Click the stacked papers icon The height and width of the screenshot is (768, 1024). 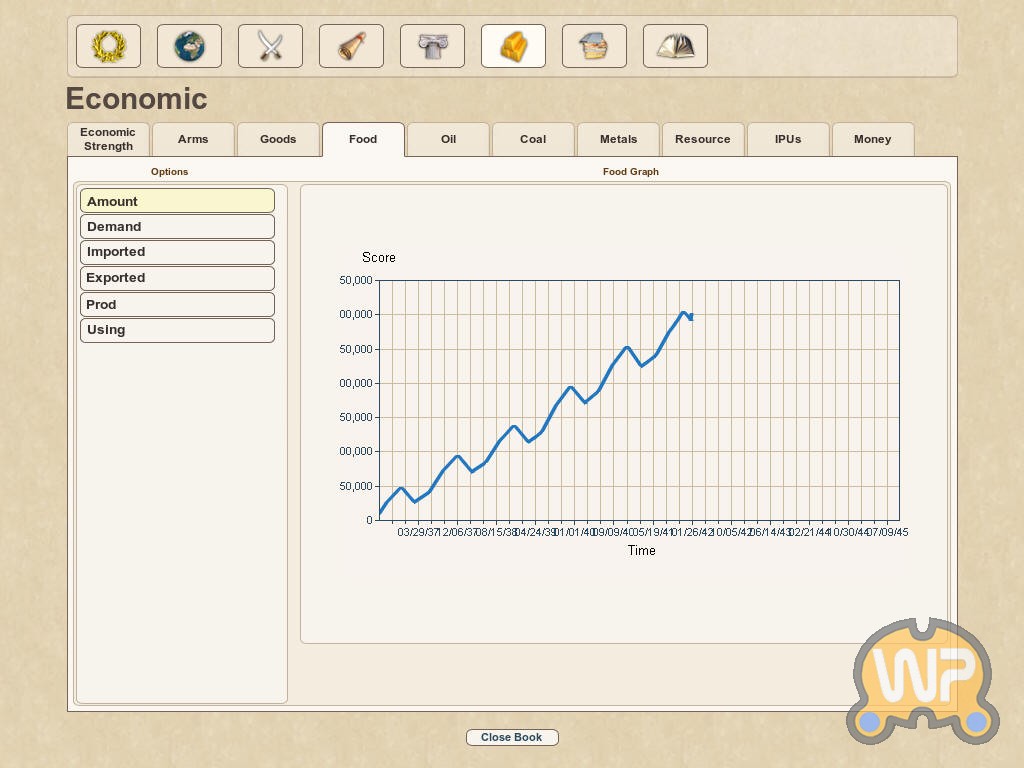pyautogui.click(x=594, y=46)
